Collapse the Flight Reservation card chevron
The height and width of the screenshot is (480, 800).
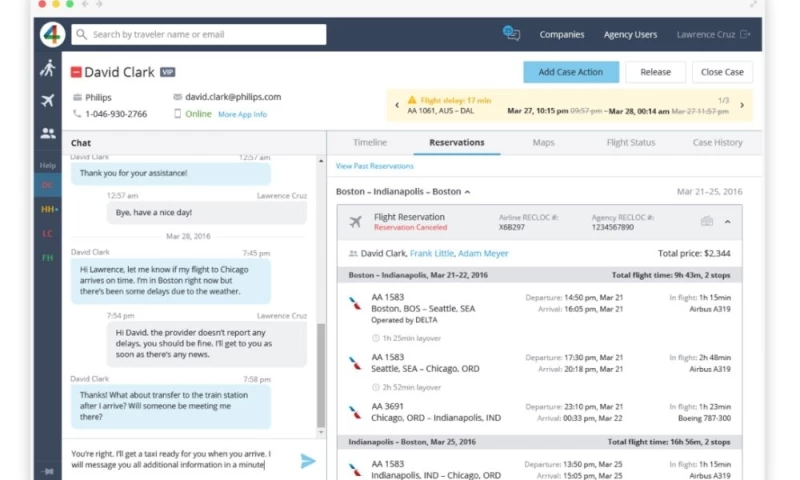pyautogui.click(x=727, y=221)
